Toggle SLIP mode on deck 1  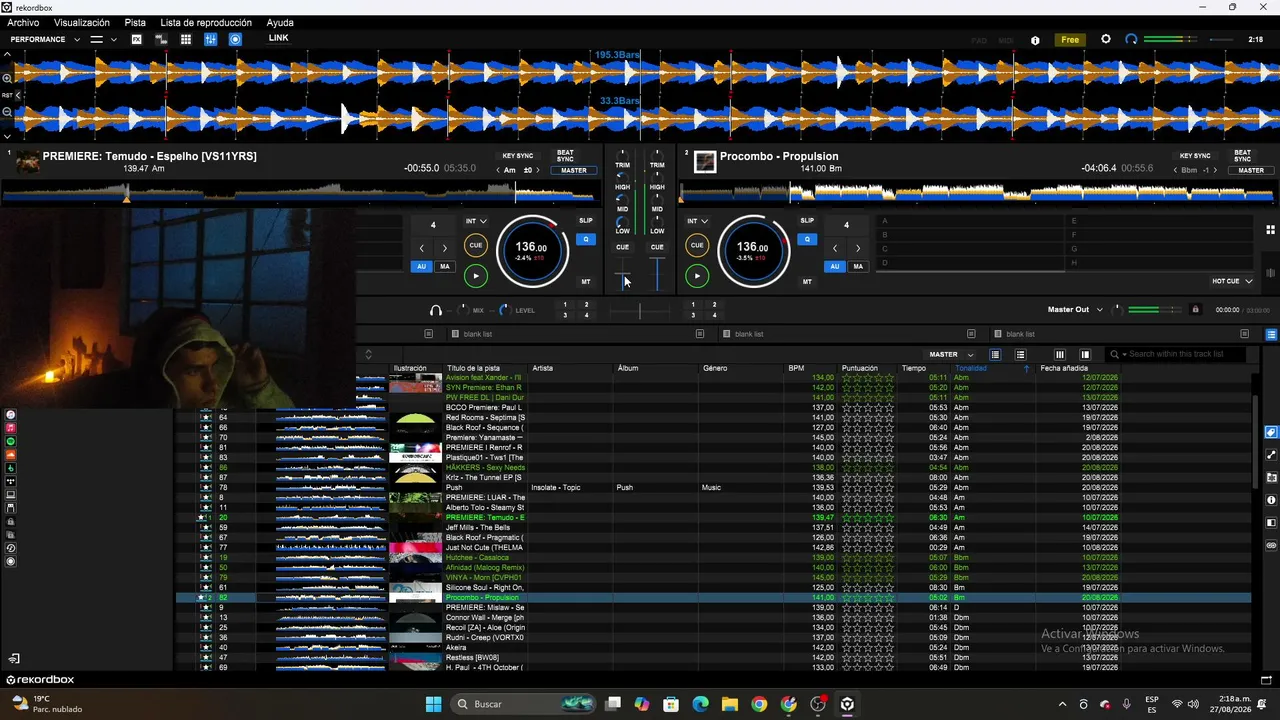tap(586, 220)
